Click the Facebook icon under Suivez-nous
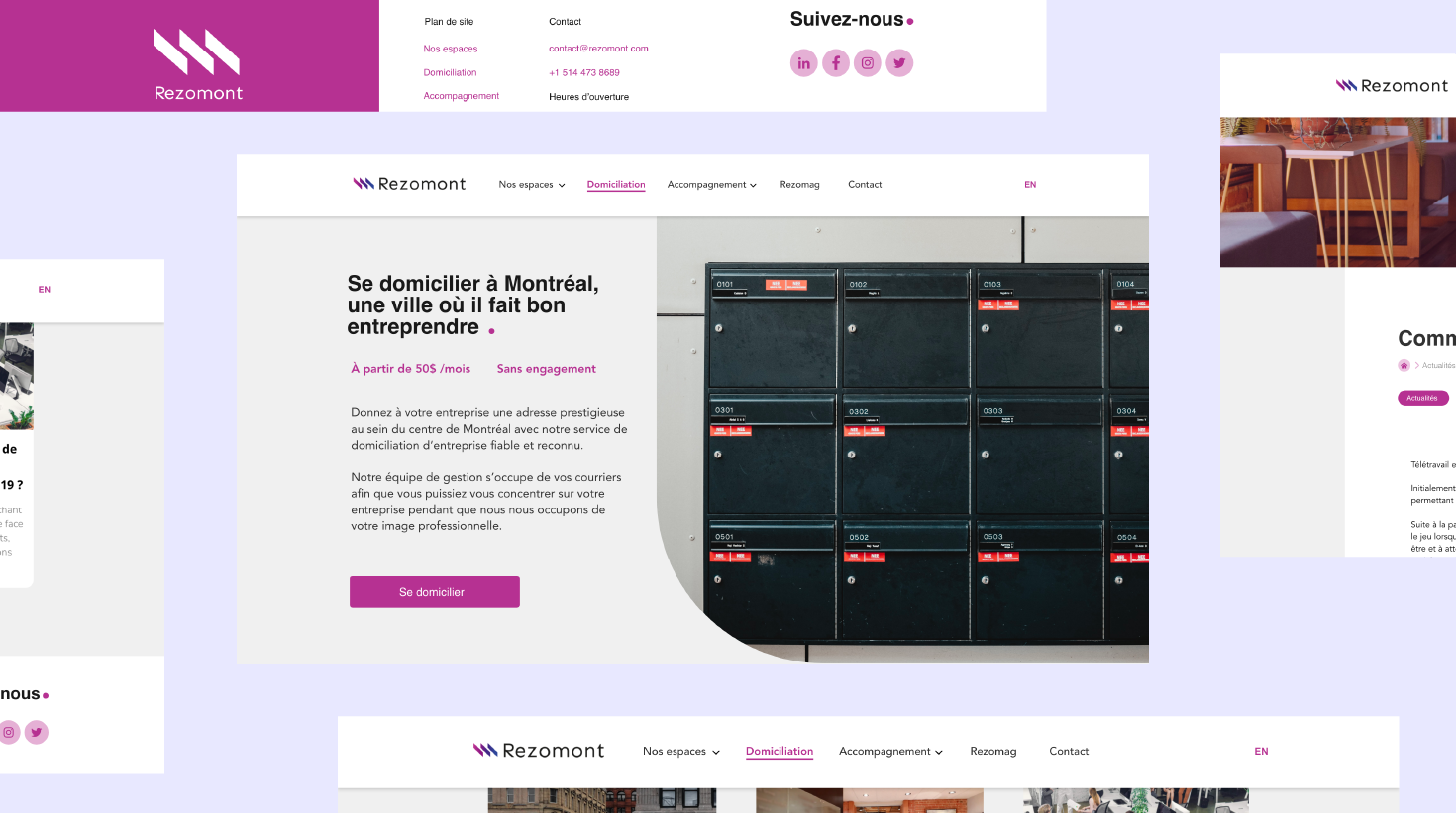Image resolution: width=1456 pixels, height=813 pixels. tap(836, 63)
